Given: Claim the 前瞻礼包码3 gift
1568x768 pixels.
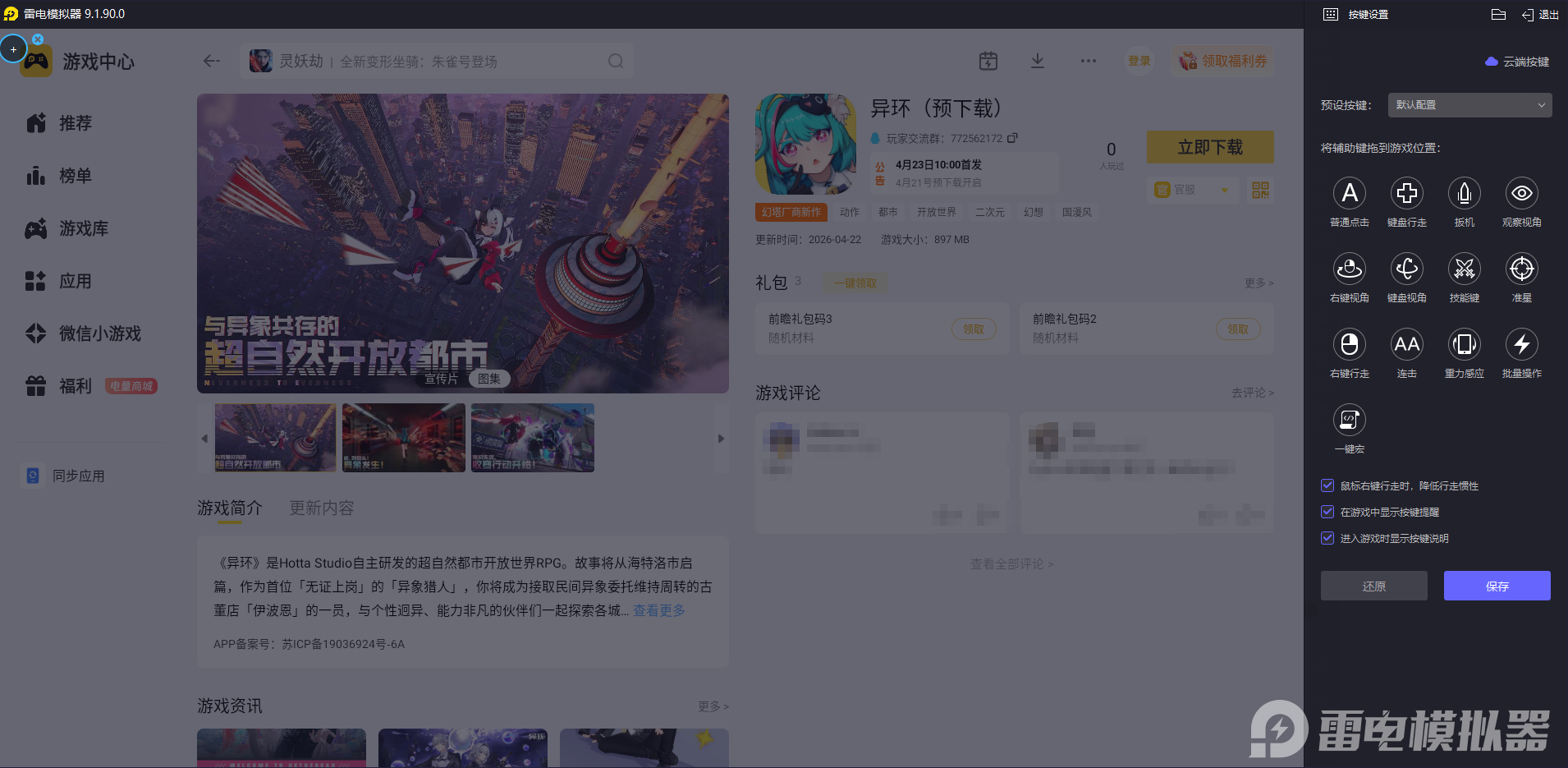Looking at the screenshot, I should (974, 329).
